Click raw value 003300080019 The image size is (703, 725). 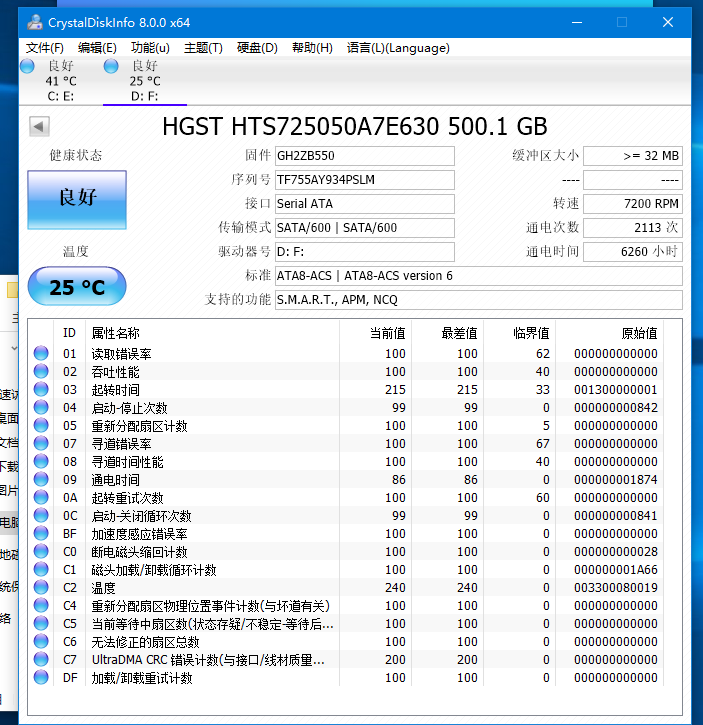click(616, 588)
